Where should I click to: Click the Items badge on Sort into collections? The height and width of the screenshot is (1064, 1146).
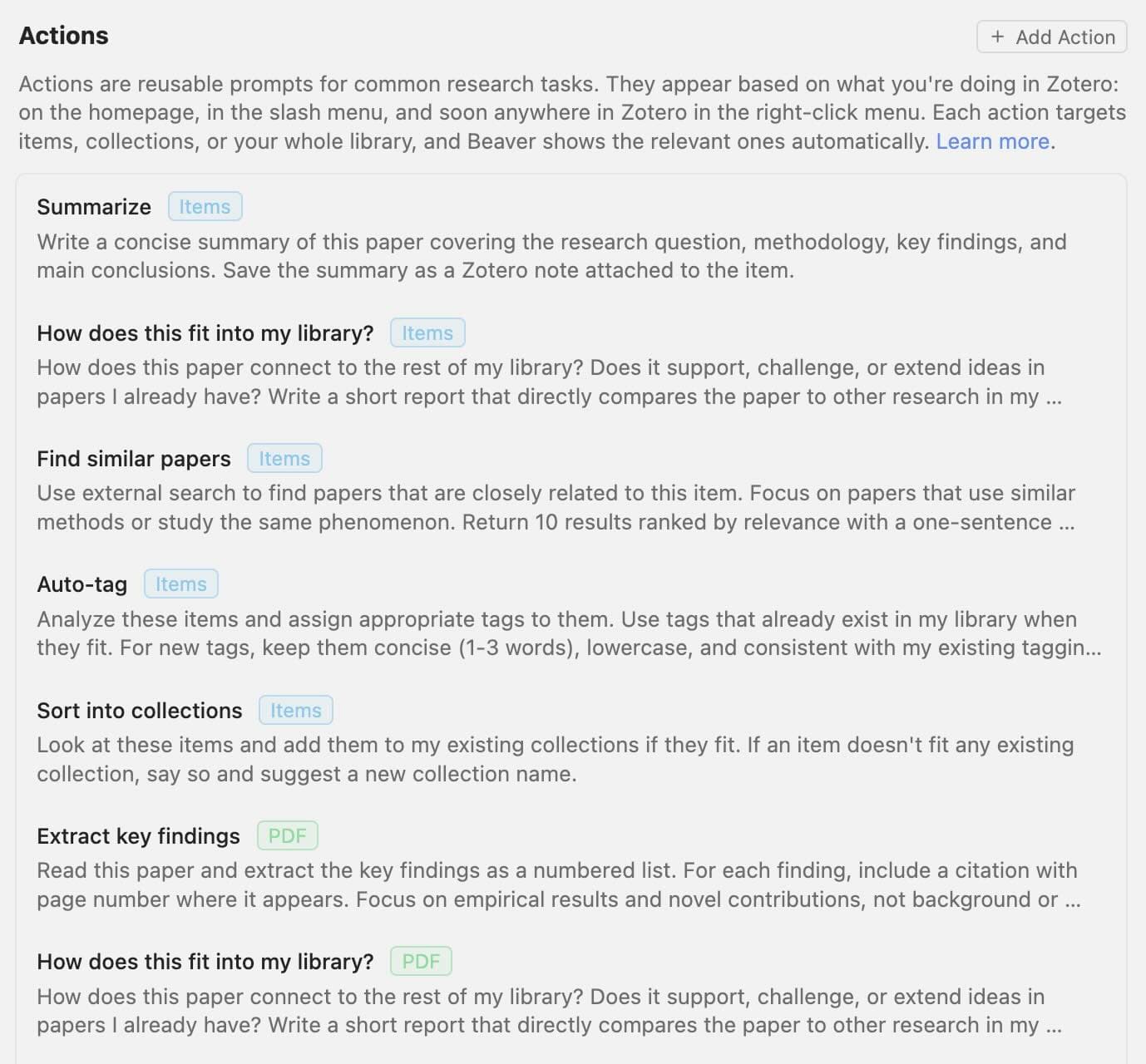[295, 710]
